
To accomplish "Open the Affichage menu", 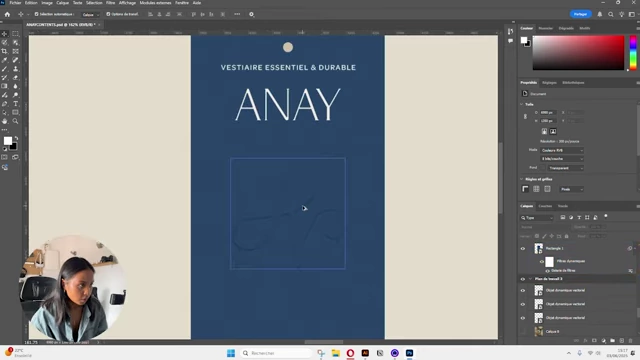I will click(127, 3).
